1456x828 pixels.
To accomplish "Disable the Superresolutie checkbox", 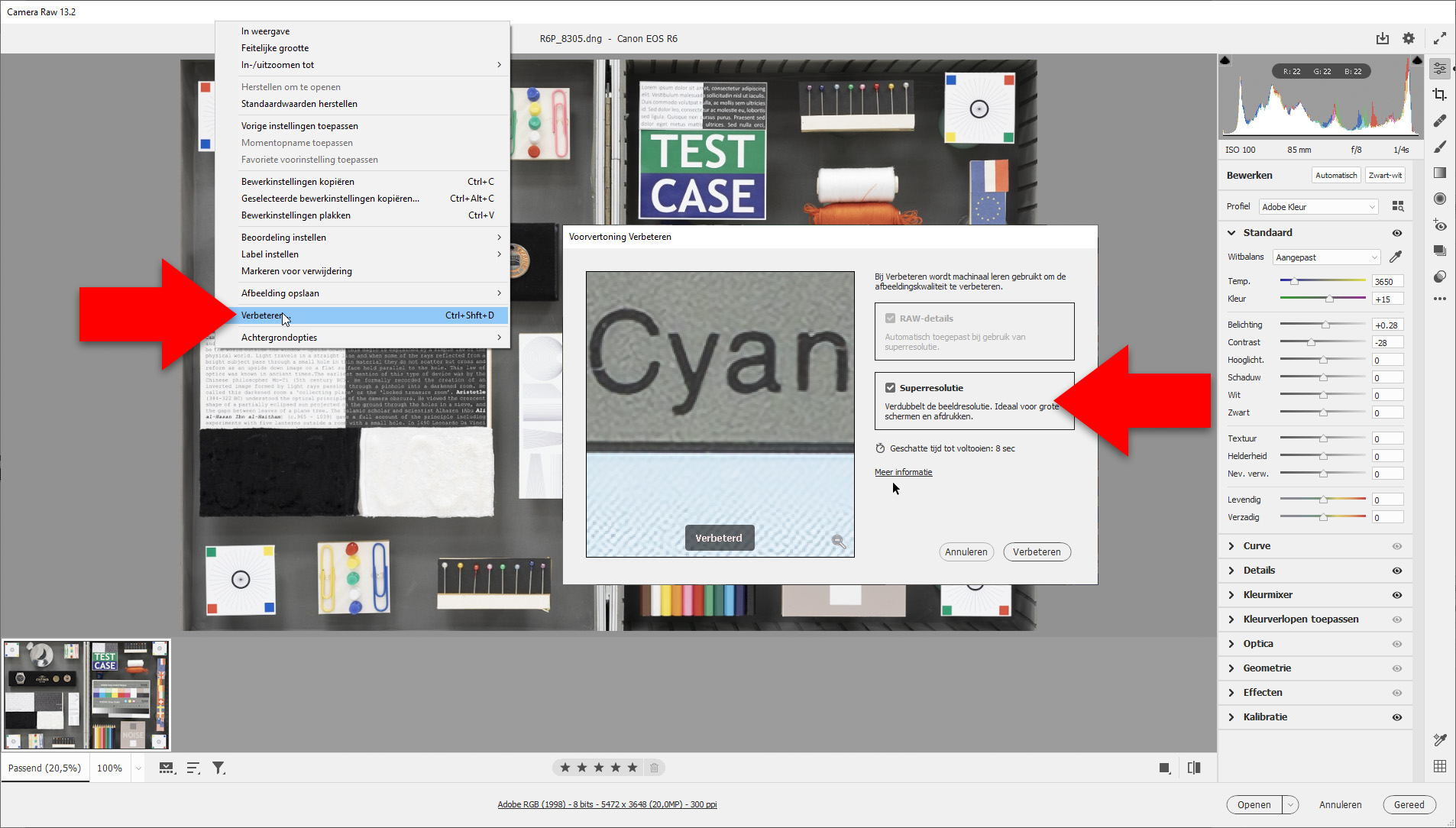I will tap(890, 388).
